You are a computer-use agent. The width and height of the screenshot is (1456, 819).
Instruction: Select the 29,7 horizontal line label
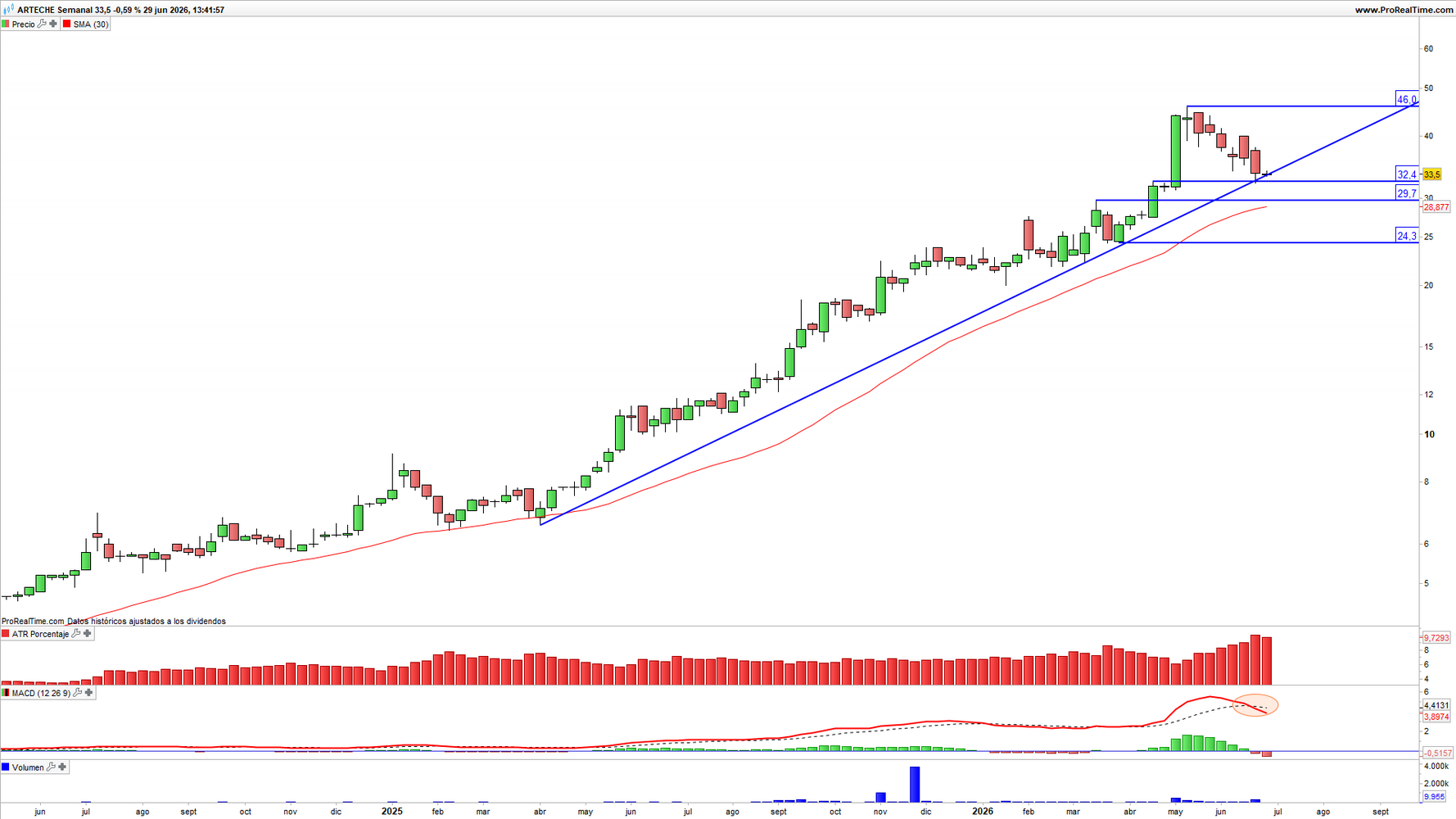pyautogui.click(x=1407, y=193)
